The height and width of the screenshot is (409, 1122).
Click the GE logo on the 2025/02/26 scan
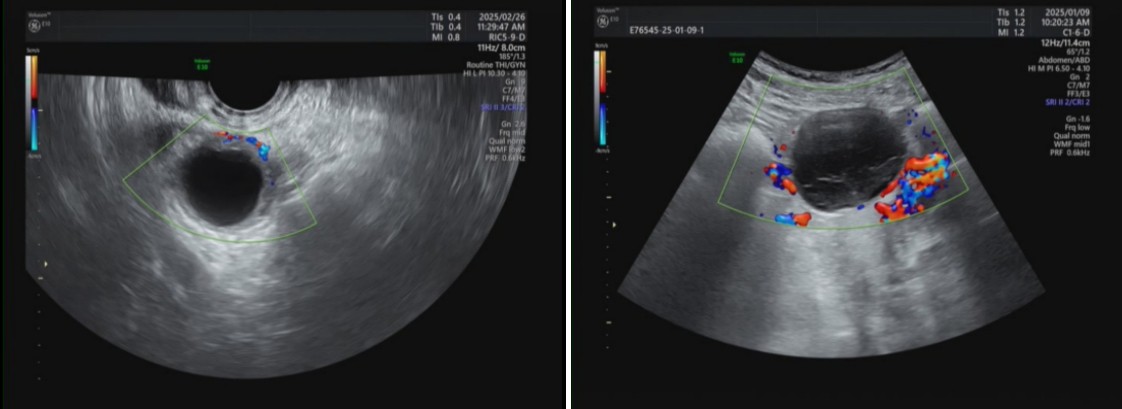[x=33, y=26]
